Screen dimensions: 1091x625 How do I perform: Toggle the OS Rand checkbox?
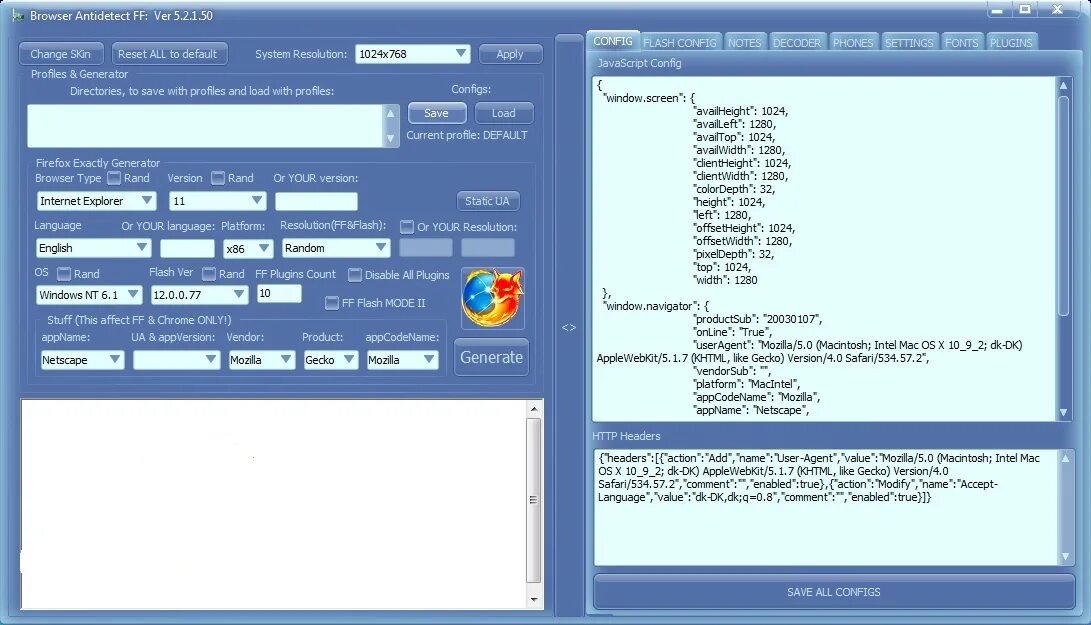(x=64, y=274)
